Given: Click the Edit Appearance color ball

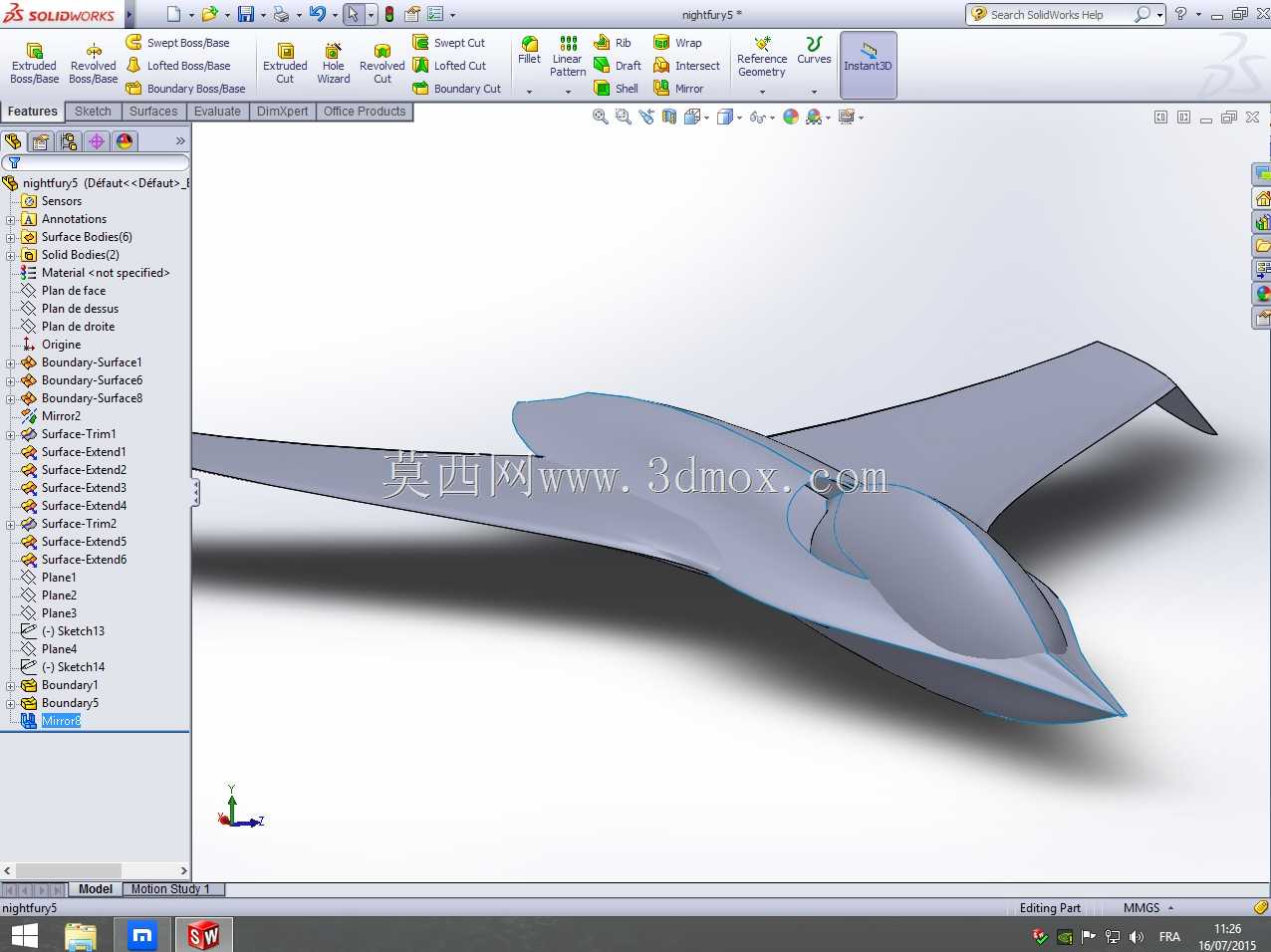Looking at the screenshot, I should pyautogui.click(x=791, y=117).
